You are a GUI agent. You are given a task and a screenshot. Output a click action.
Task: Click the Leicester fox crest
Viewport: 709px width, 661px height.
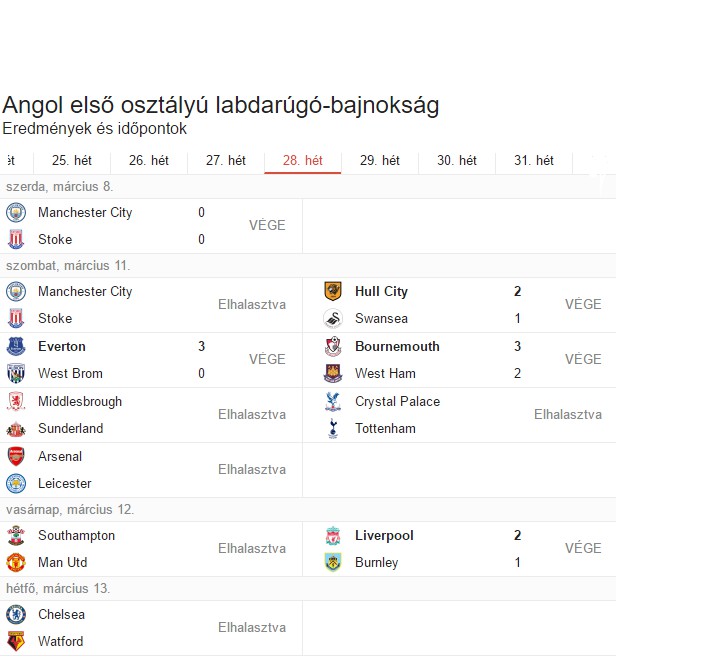click(x=16, y=484)
